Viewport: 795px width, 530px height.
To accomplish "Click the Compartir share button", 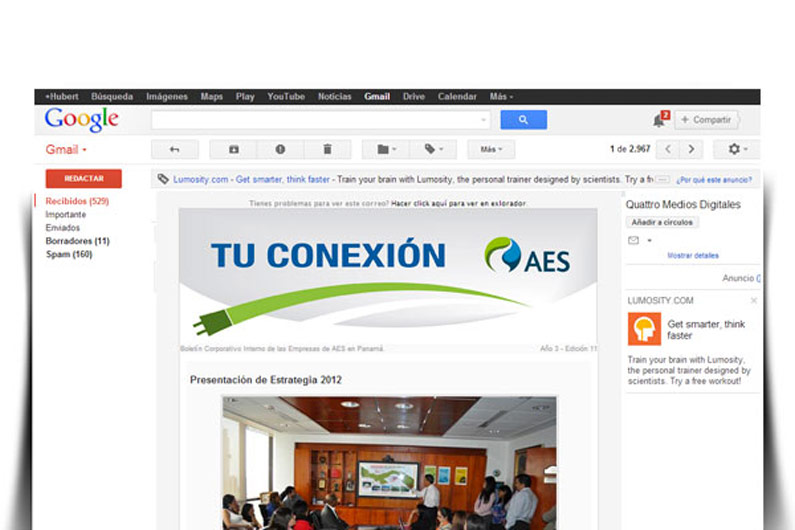I will [x=706, y=120].
